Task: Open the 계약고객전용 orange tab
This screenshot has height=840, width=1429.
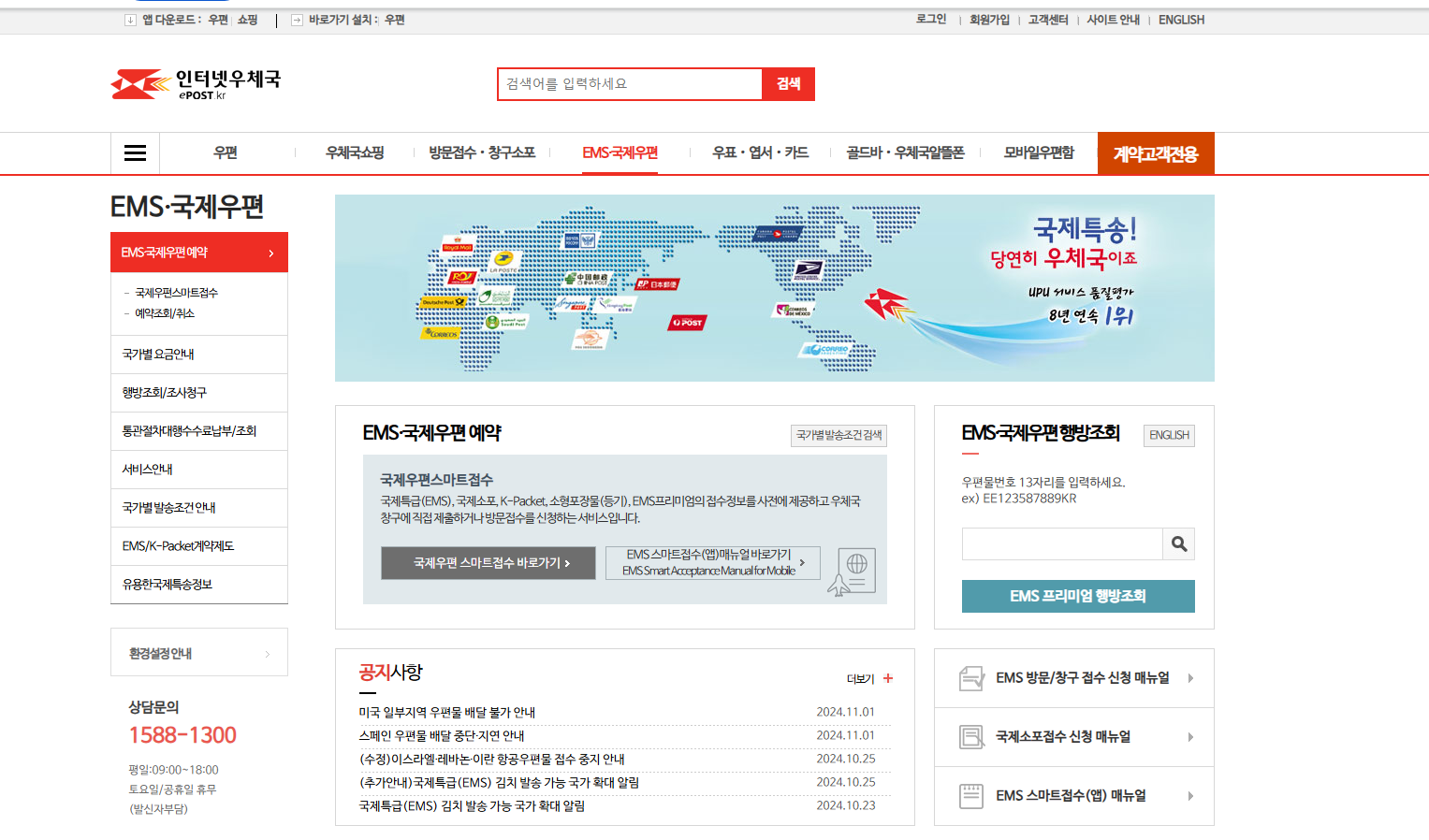Action: 1156,153
